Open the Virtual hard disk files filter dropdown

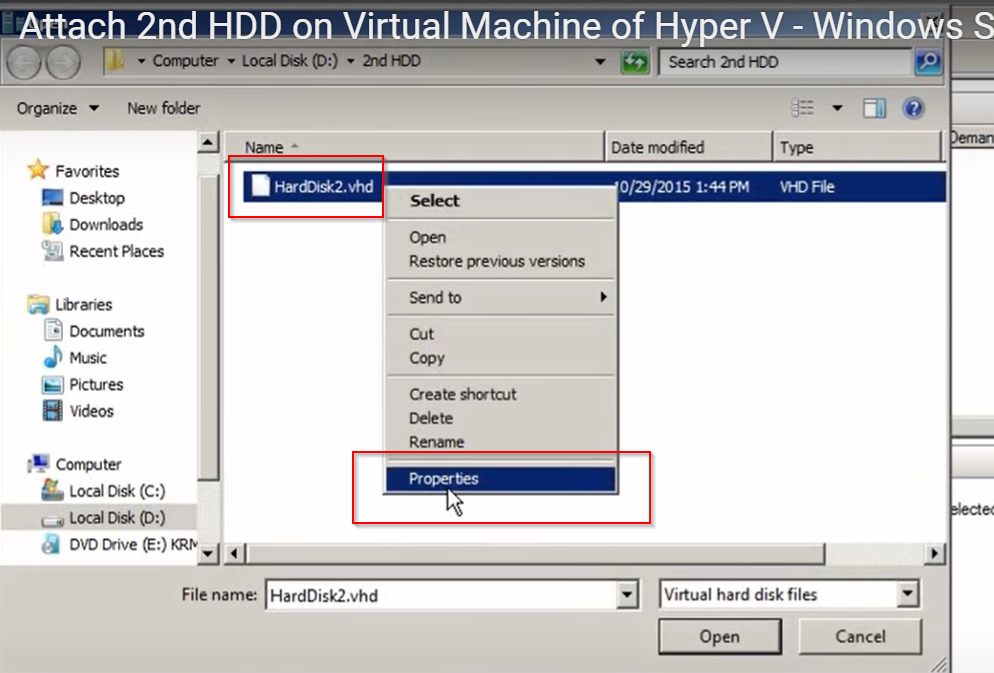[x=908, y=594]
